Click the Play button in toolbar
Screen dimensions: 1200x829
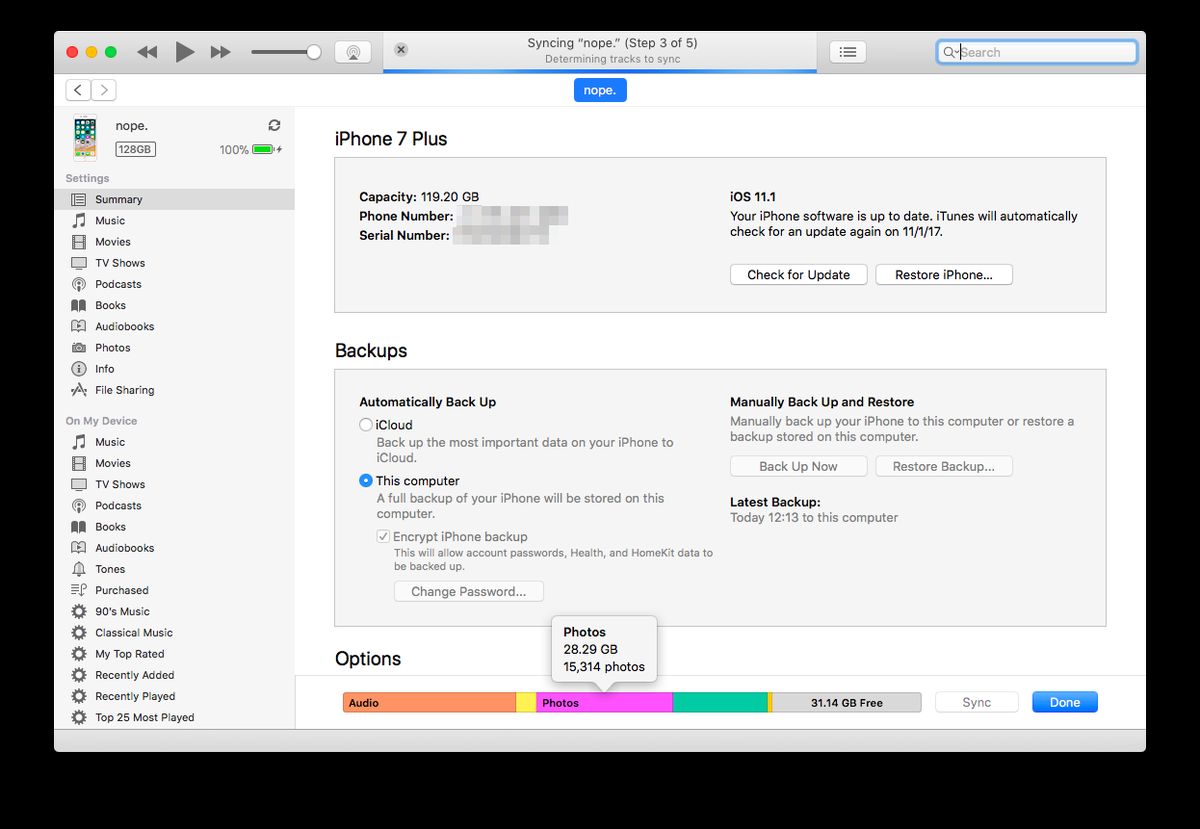point(185,52)
